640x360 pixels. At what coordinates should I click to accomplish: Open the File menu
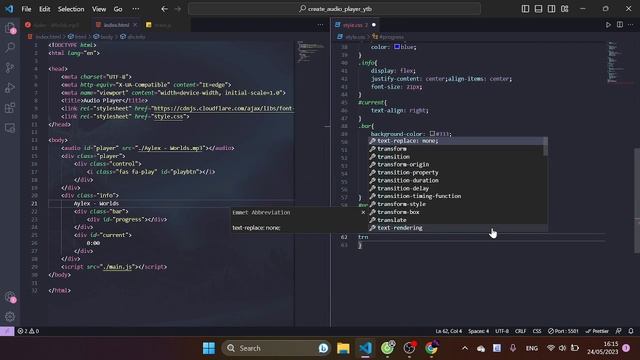tap(26, 9)
